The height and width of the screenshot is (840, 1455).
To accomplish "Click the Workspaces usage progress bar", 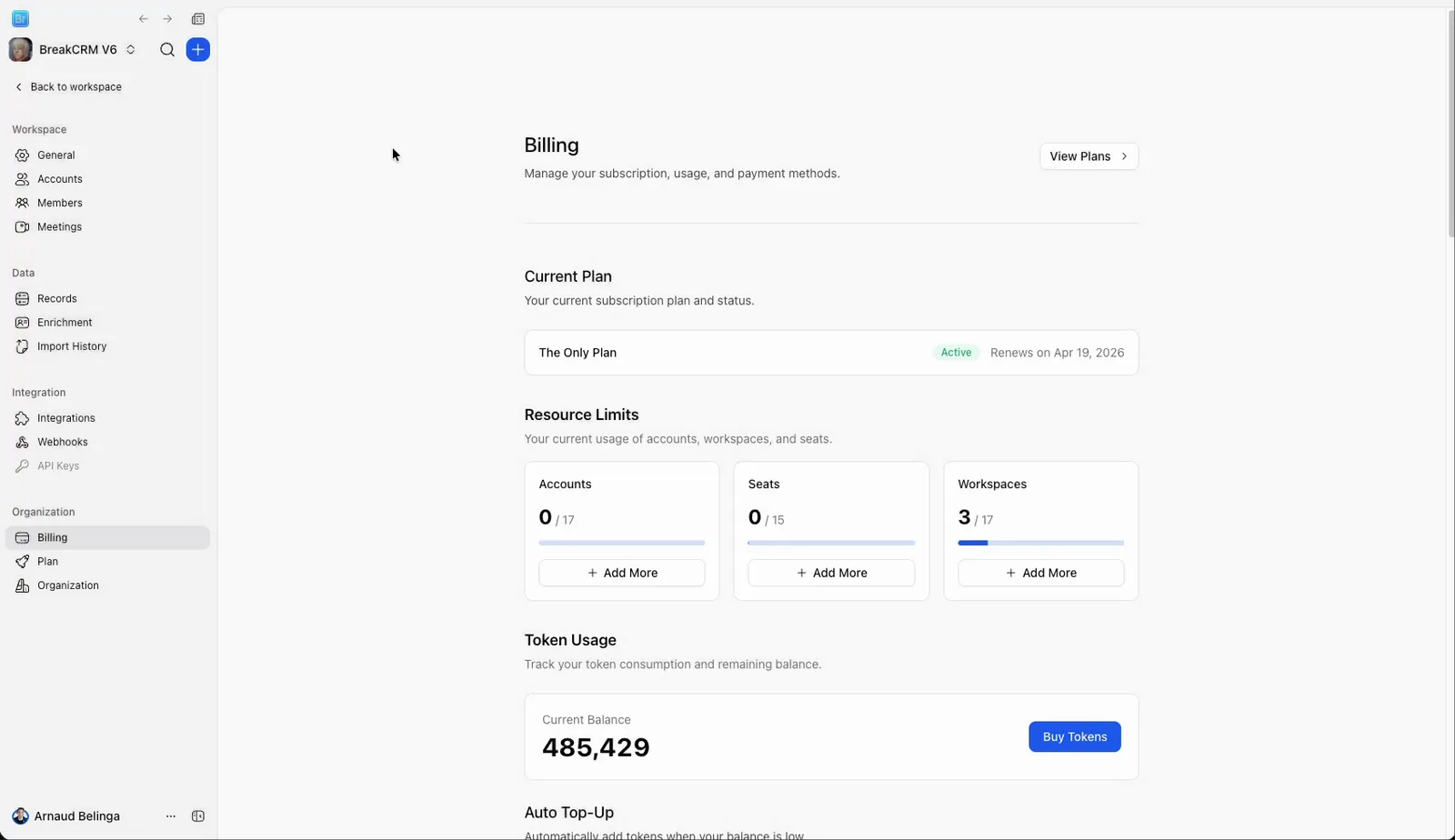I will 1041,543.
